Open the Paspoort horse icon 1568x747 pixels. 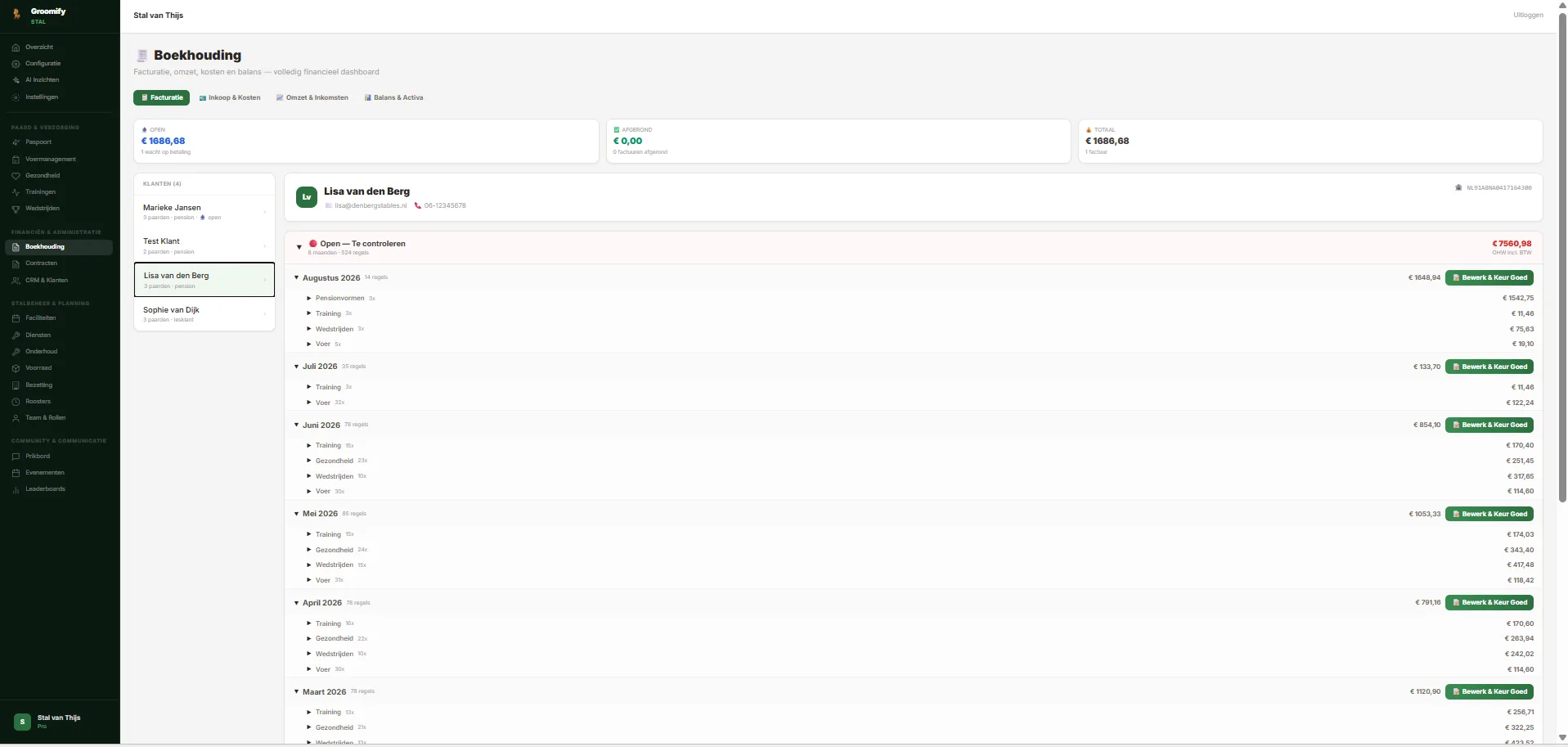(x=16, y=142)
